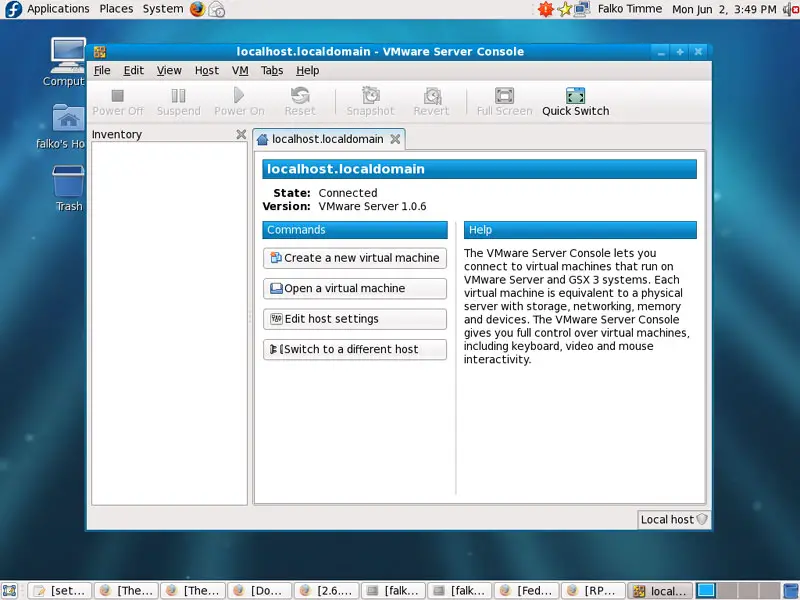
Task: Close the Inventory panel with its X
Action: click(241, 134)
